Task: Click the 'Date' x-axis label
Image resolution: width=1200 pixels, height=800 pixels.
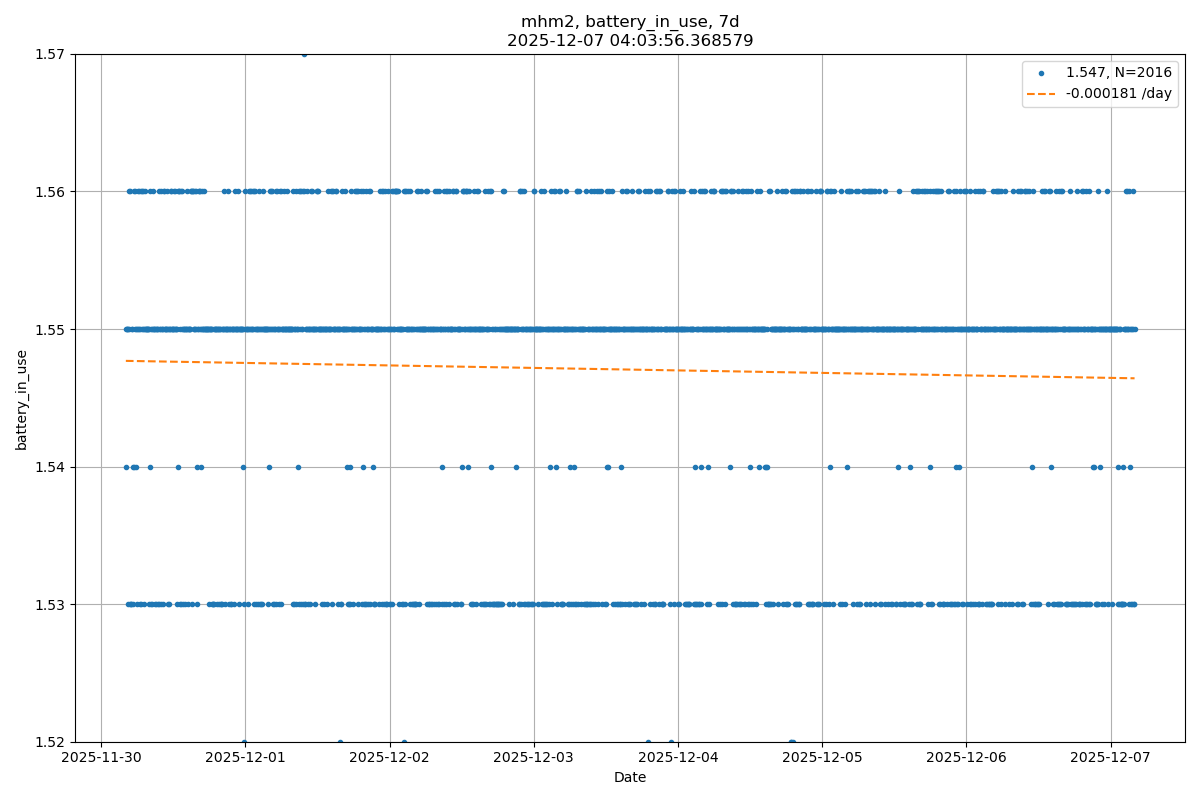Action: (x=630, y=778)
